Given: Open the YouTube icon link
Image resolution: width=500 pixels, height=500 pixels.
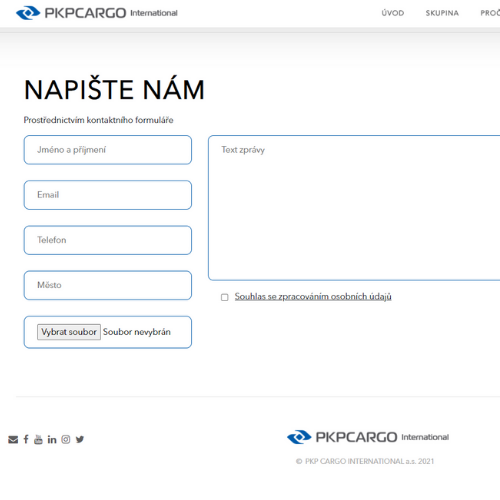Looking at the screenshot, I should click(x=38, y=439).
